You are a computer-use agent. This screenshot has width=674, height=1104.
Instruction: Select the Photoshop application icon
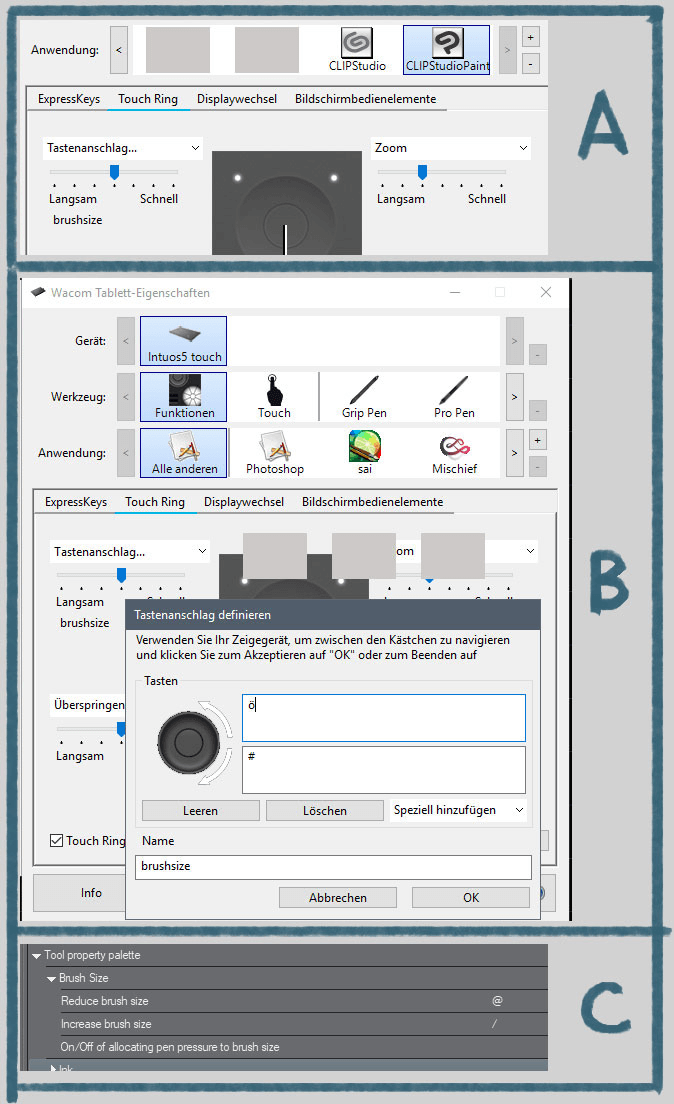click(274, 453)
